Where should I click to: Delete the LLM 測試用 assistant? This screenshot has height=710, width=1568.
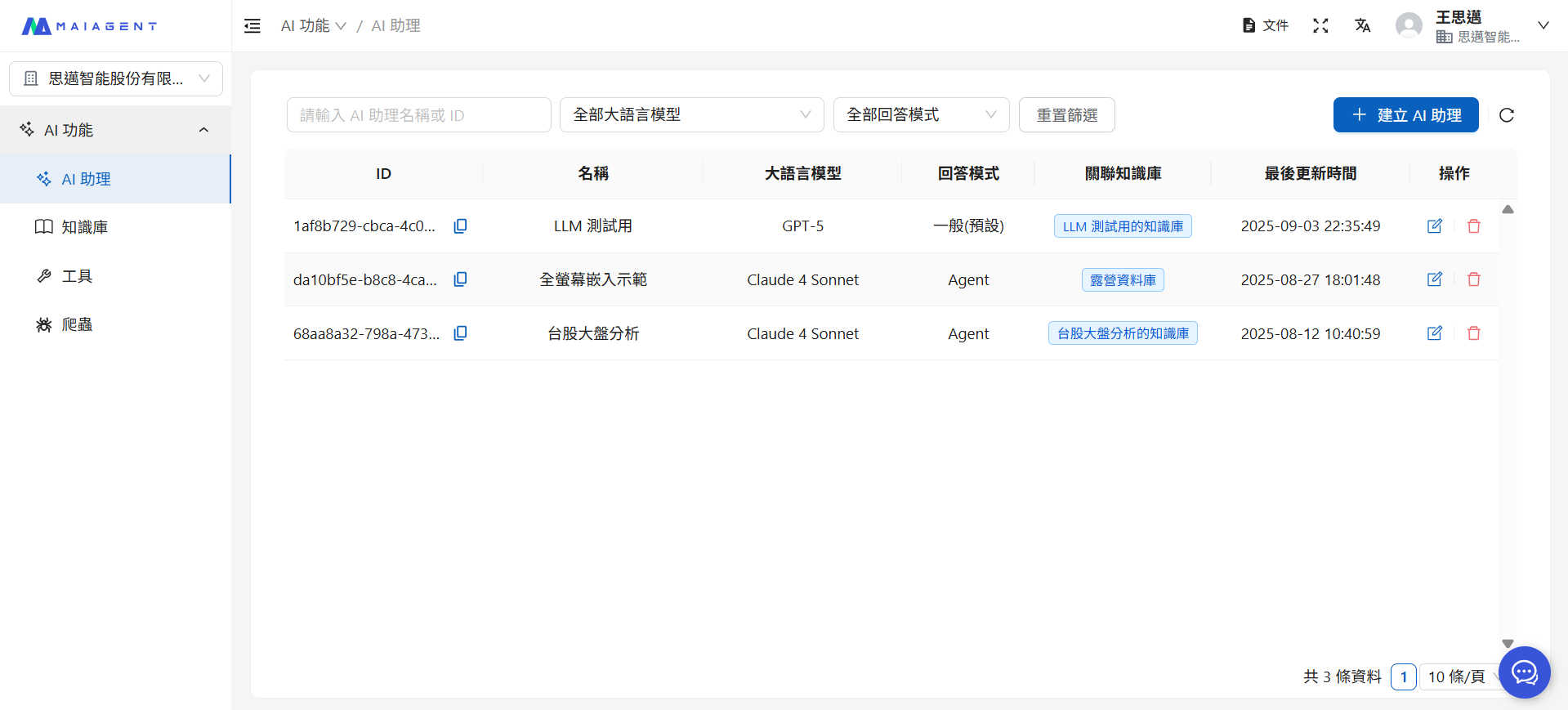(x=1473, y=226)
